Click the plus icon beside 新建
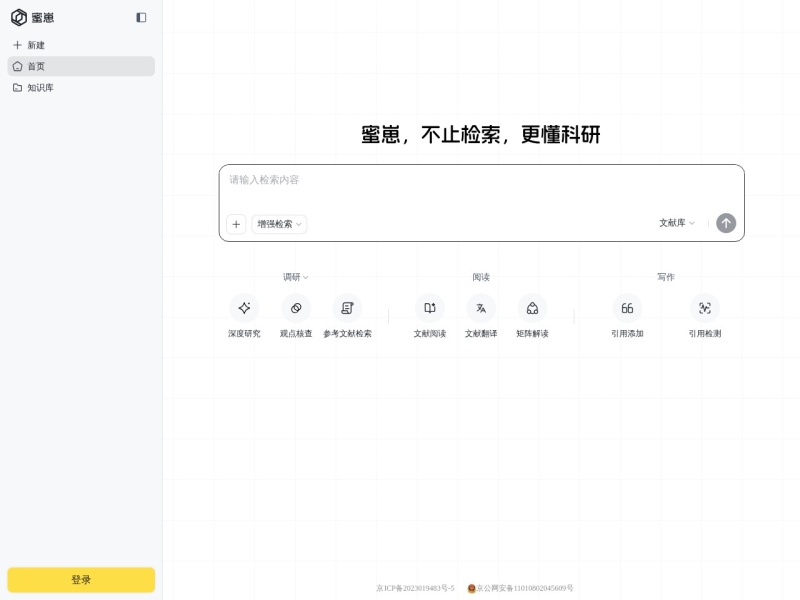The width and height of the screenshot is (800, 600). pos(18,45)
